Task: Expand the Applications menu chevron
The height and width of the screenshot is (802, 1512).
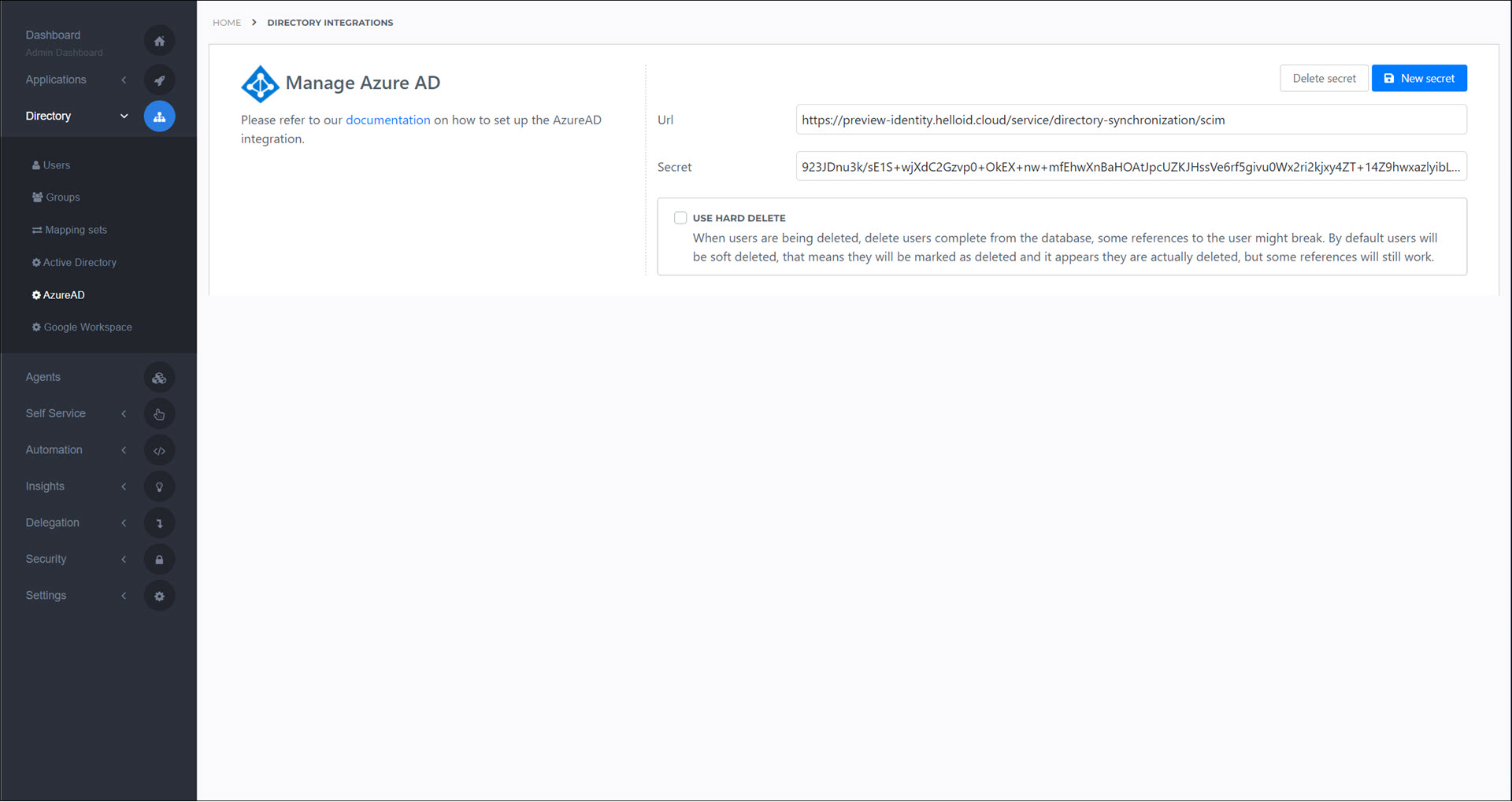Action: pyautogui.click(x=124, y=80)
